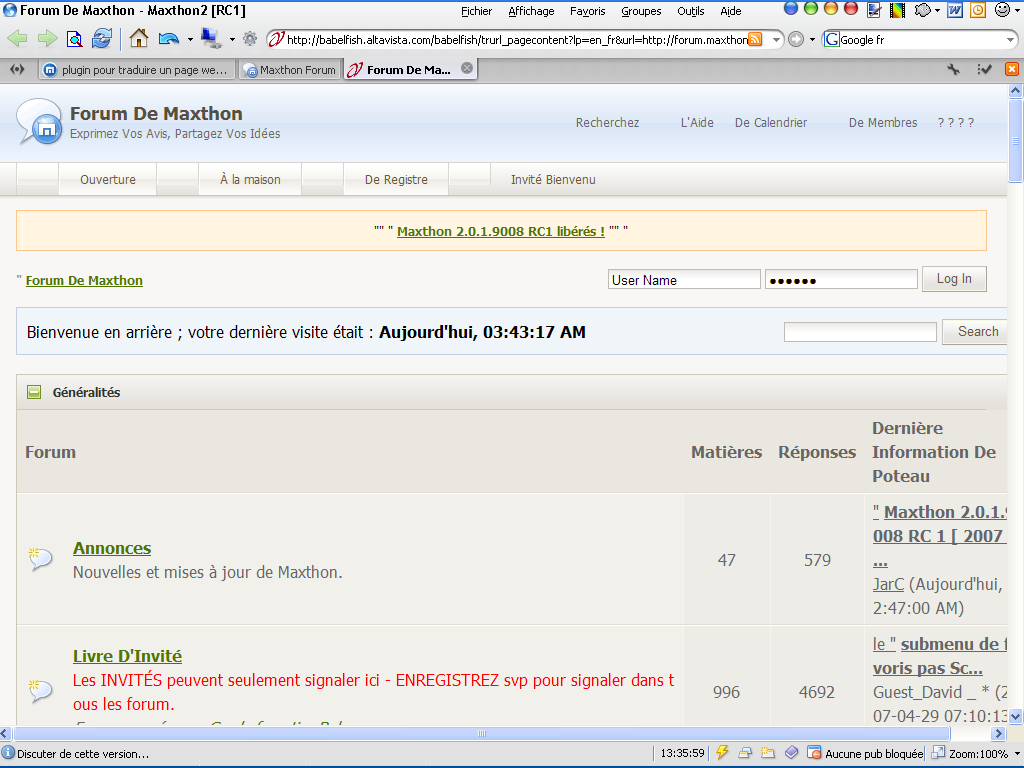Screen dimensions: 1024x768
Task: Close the Forum De Ma... tab
Action: [467, 68]
